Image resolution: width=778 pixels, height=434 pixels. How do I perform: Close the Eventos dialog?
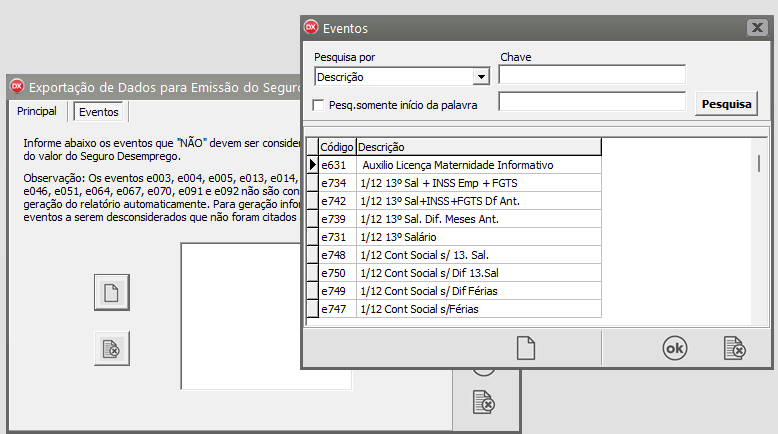(756, 28)
